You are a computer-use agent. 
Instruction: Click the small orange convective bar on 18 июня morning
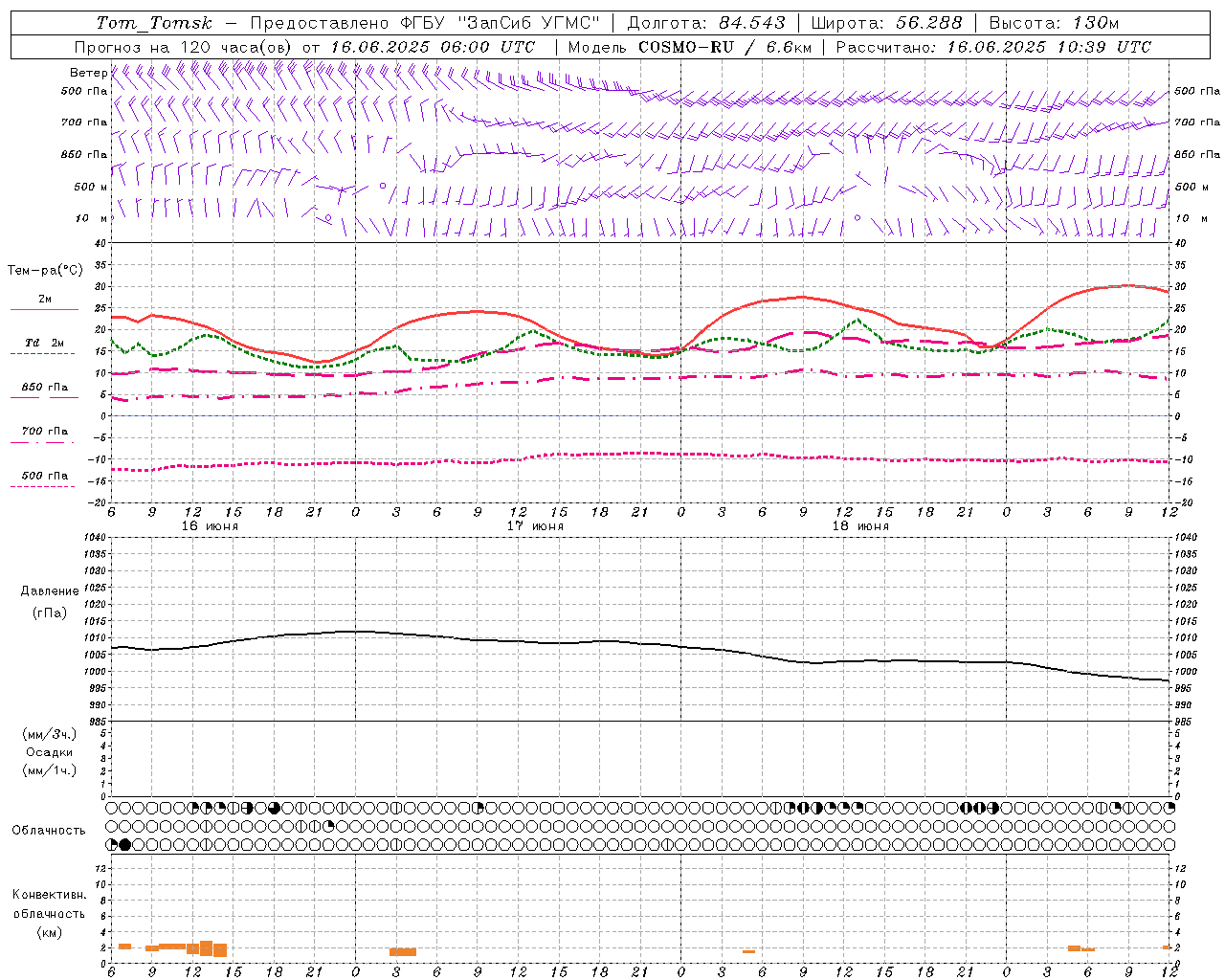(x=748, y=951)
